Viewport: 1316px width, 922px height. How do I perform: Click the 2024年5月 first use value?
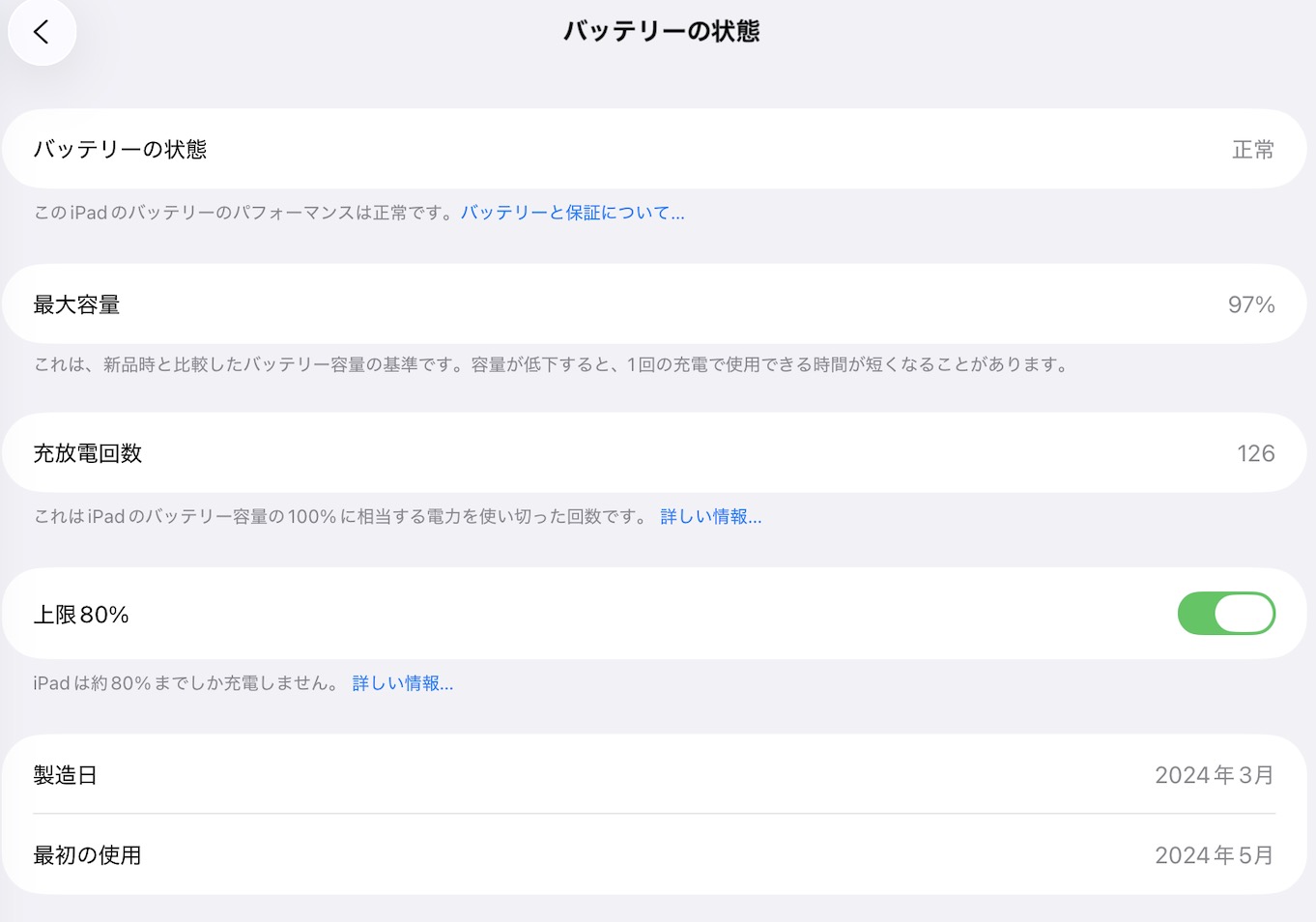[1214, 855]
